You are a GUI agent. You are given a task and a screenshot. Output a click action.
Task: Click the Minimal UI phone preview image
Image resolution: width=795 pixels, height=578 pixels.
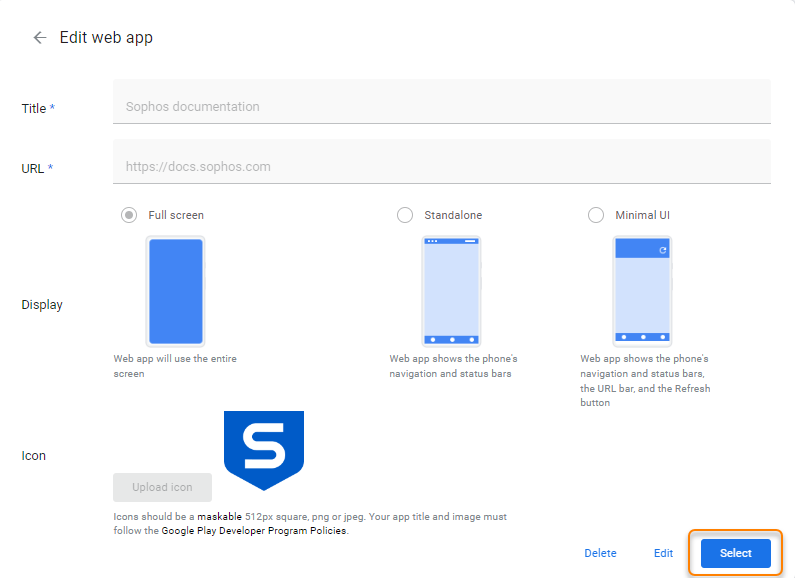click(x=642, y=291)
